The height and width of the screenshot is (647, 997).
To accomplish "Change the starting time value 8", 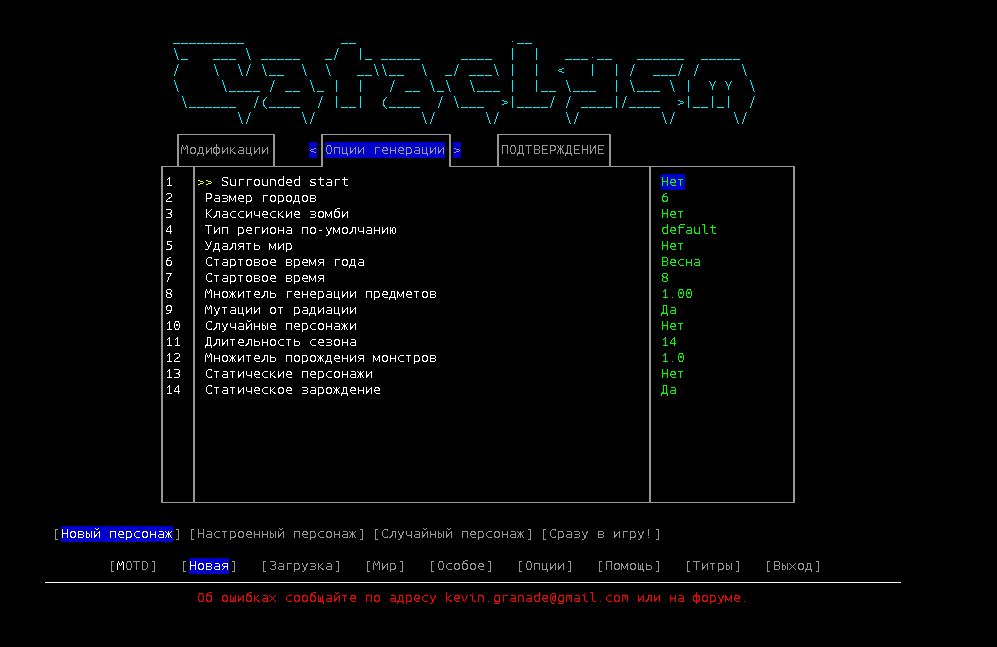I will pos(665,278).
